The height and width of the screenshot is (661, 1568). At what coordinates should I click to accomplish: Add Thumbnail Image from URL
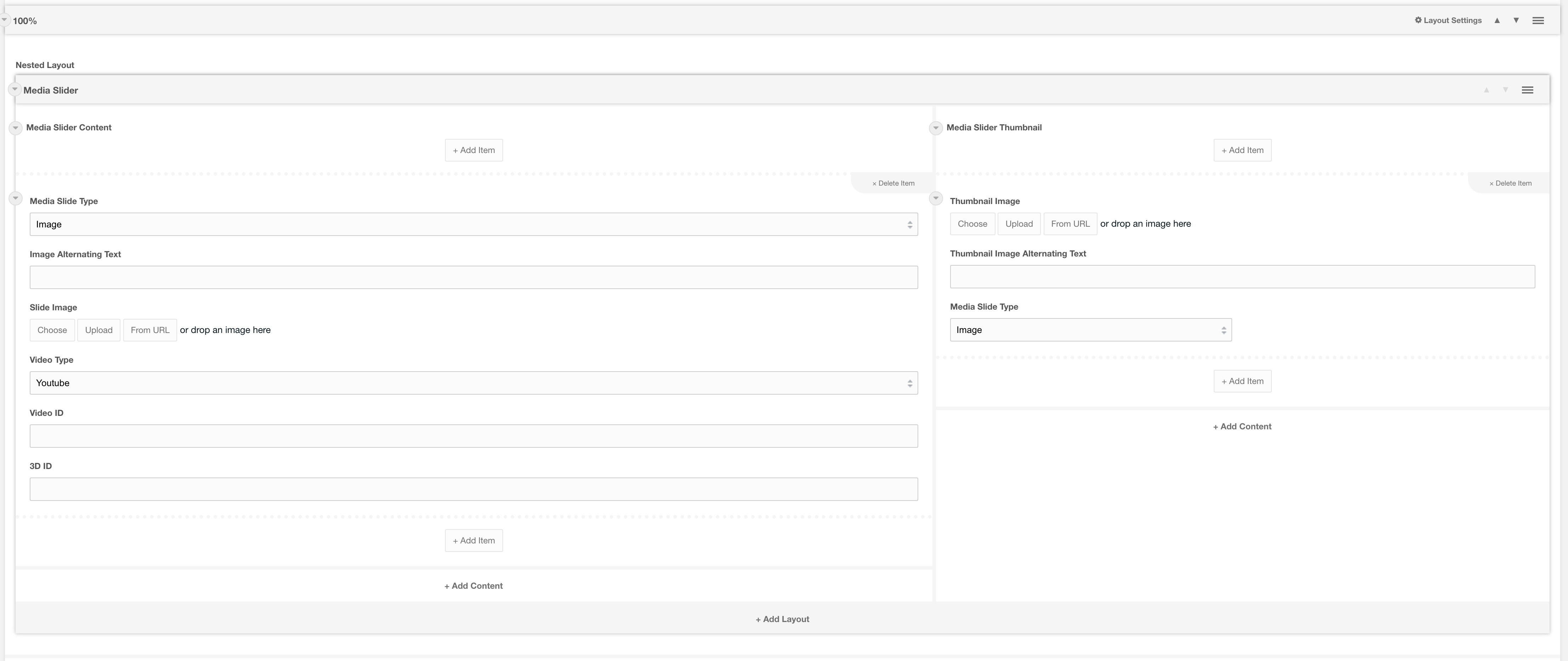click(x=1070, y=224)
